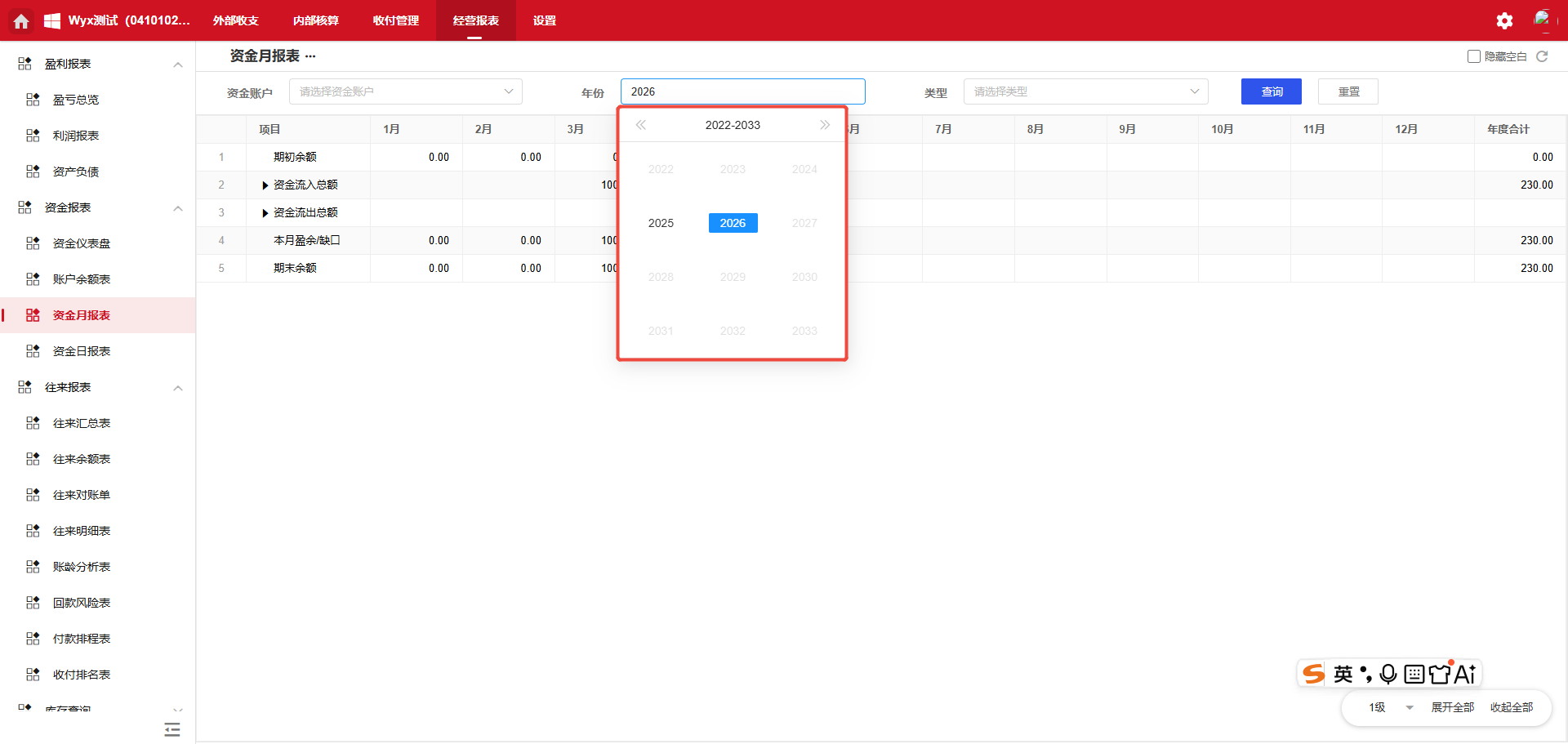Expand the 资金流入总额 row triangle
1568x744 pixels.
[265, 185]
